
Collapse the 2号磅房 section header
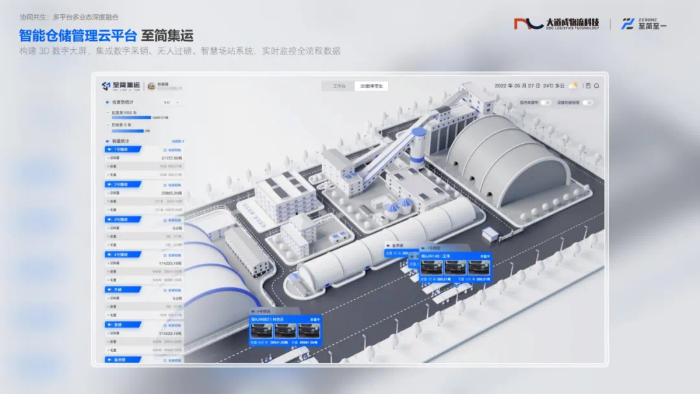point(123,184)
